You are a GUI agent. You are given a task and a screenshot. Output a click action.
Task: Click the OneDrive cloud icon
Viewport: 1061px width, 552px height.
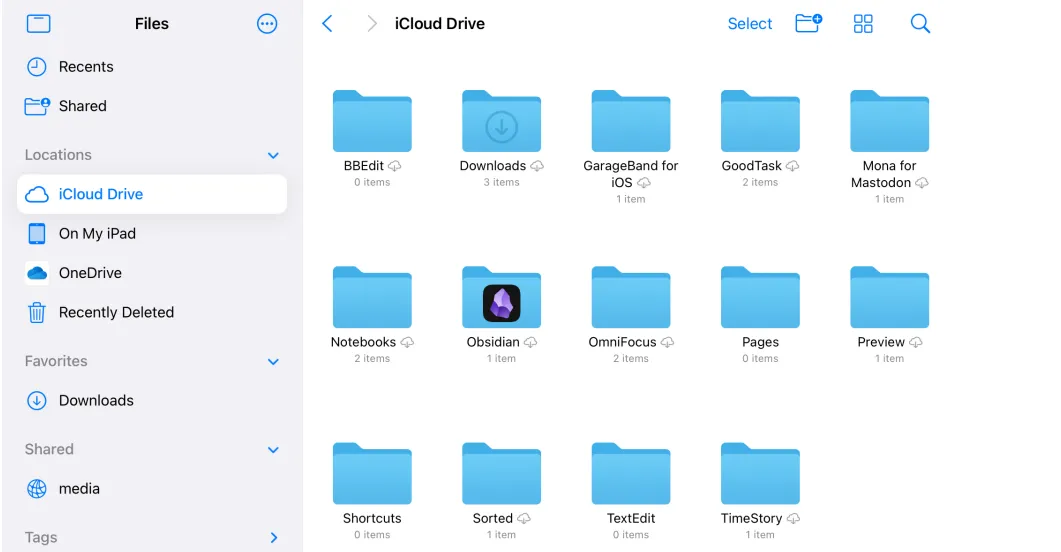37,273
